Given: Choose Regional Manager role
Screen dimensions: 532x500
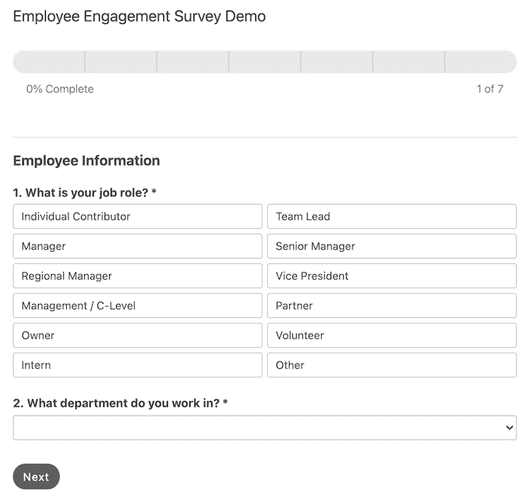Looking at the screenshot, I should click(x=138, y=276).
